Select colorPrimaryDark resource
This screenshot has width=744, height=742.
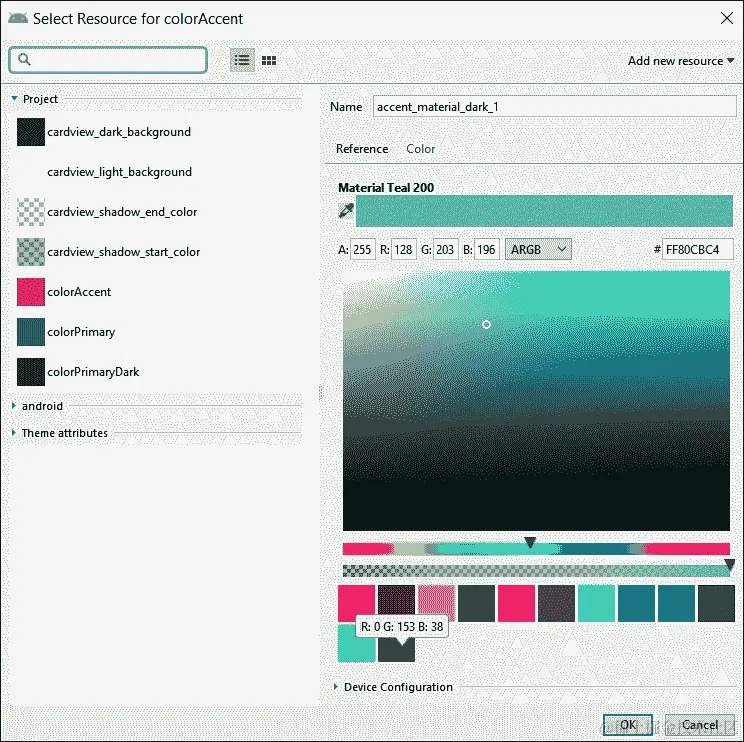tap(78, 371)
